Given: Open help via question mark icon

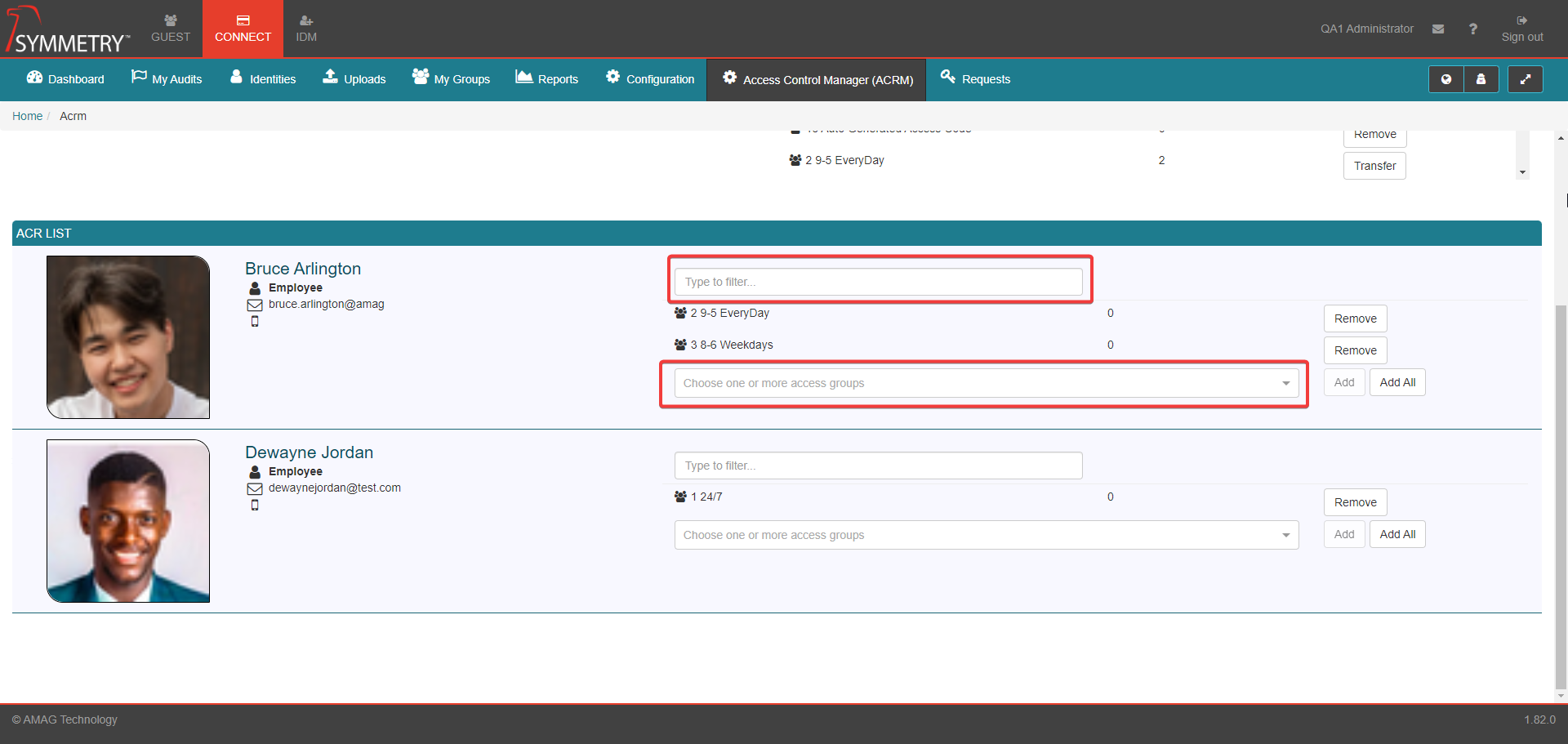Looking at the screenshot, I should pos(1472,29).
